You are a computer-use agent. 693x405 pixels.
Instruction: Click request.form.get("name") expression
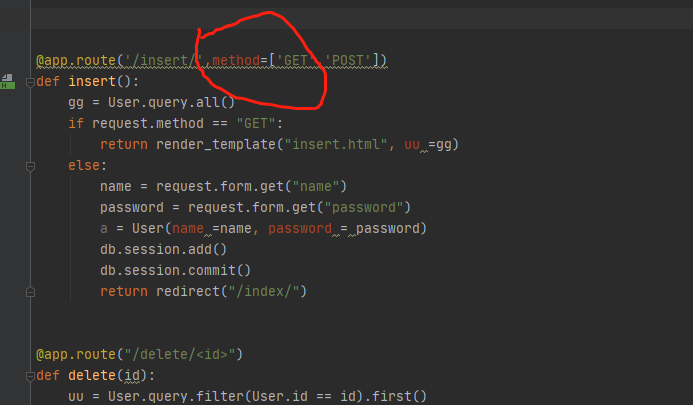tap(251, 187)
